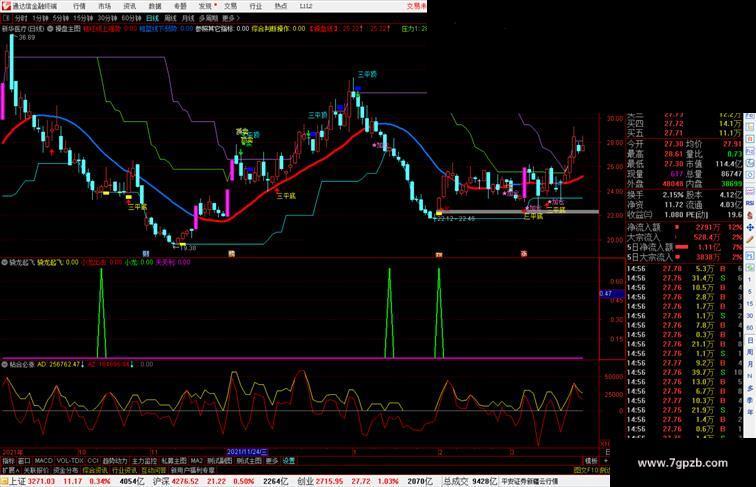Click the red square icon in right toolbar
The image size is (756, 487).
(750, 139)
